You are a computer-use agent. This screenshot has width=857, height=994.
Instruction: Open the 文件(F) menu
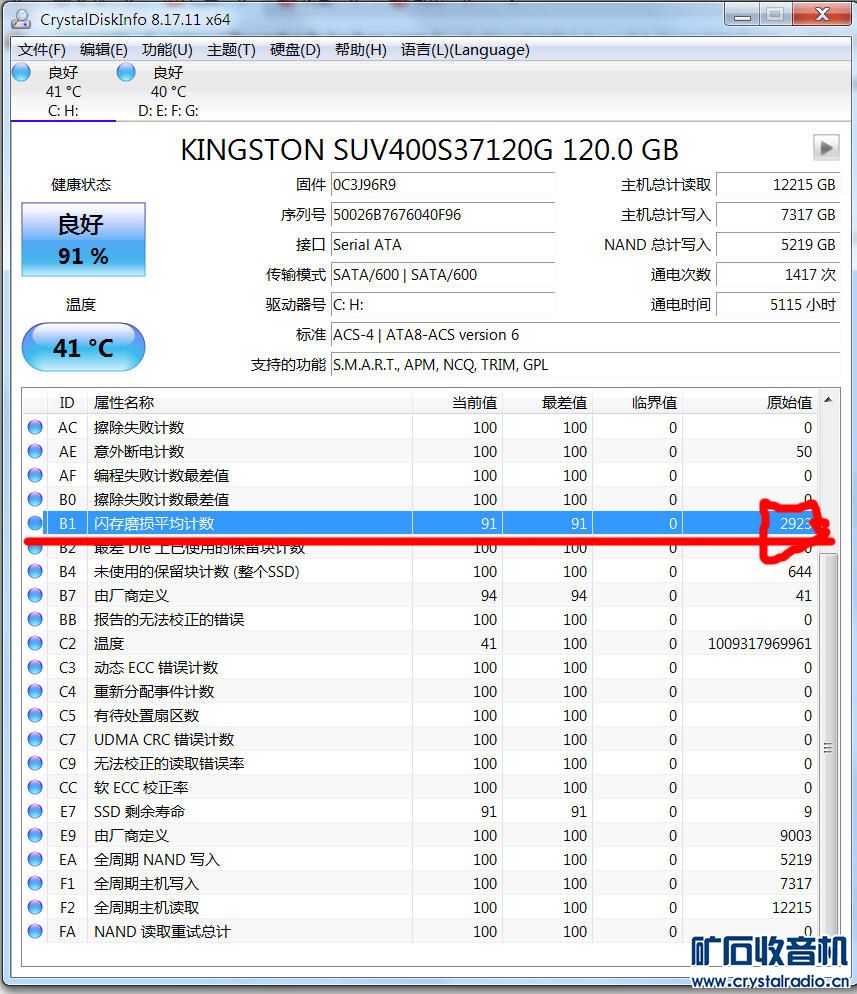click(41, 50)
